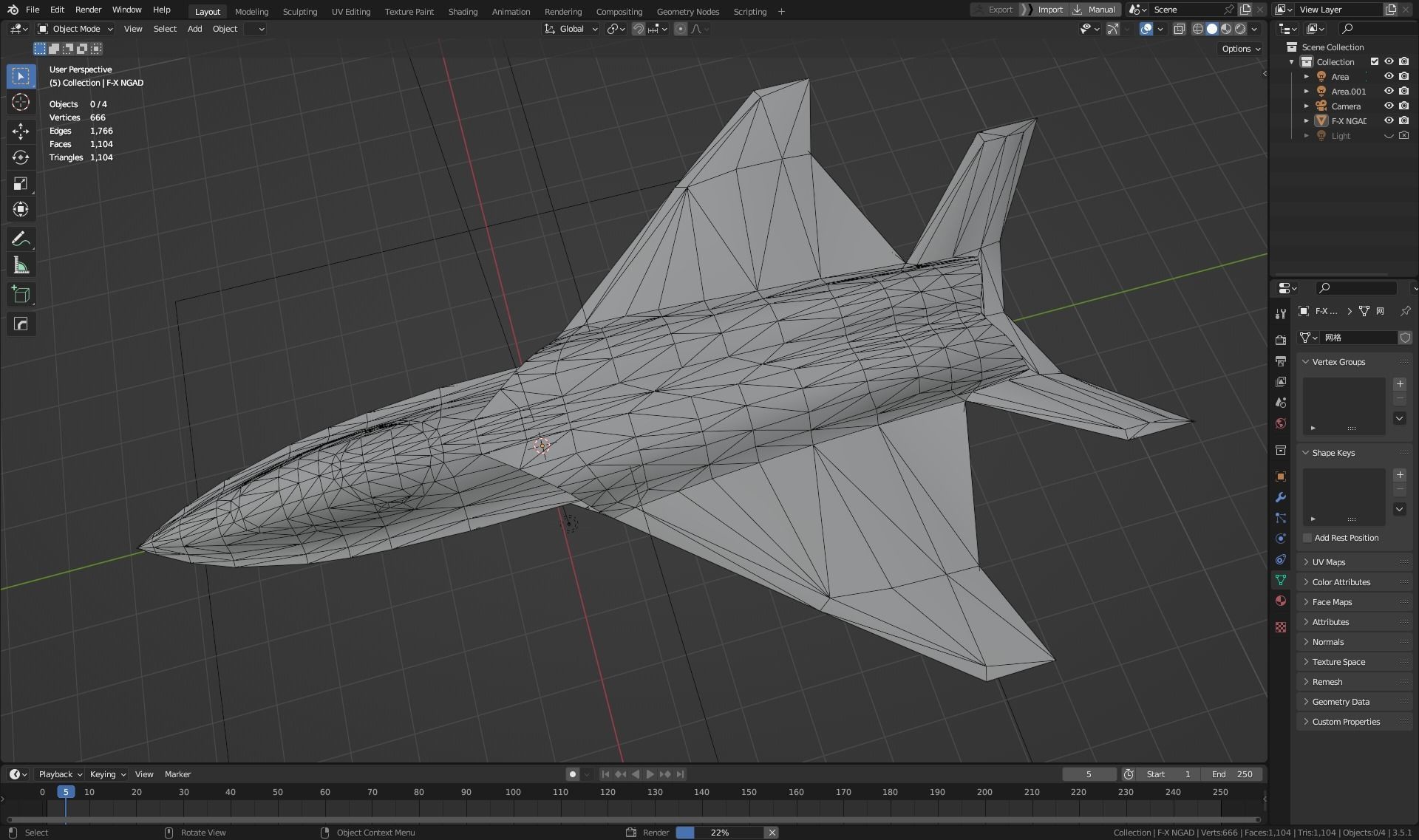This screenshot has height=840, width=1419.
Task: Open the Object Constraints properties tab
Action: pyautogui.click(x=1281, y=559)
